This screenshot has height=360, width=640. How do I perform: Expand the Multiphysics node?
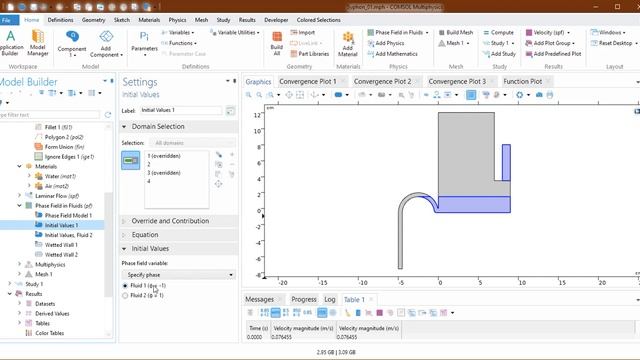pos(19,264)
